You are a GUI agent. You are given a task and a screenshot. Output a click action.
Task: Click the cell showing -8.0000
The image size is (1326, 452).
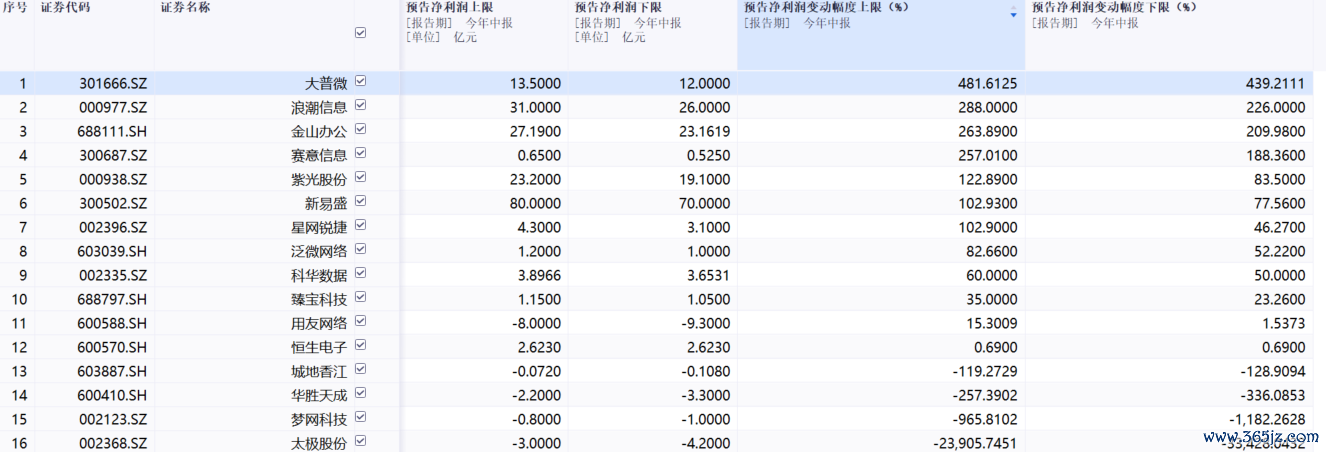(536, 323)
